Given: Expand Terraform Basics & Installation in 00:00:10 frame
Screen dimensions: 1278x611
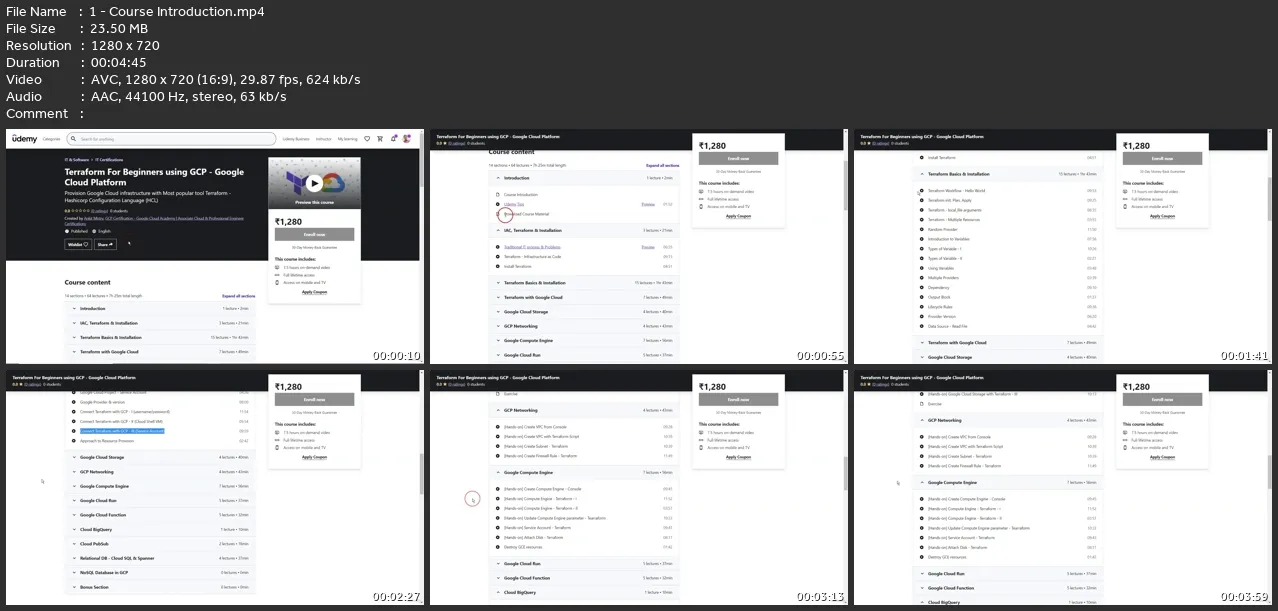Looking at the screenshot, I should pos(160,337).
